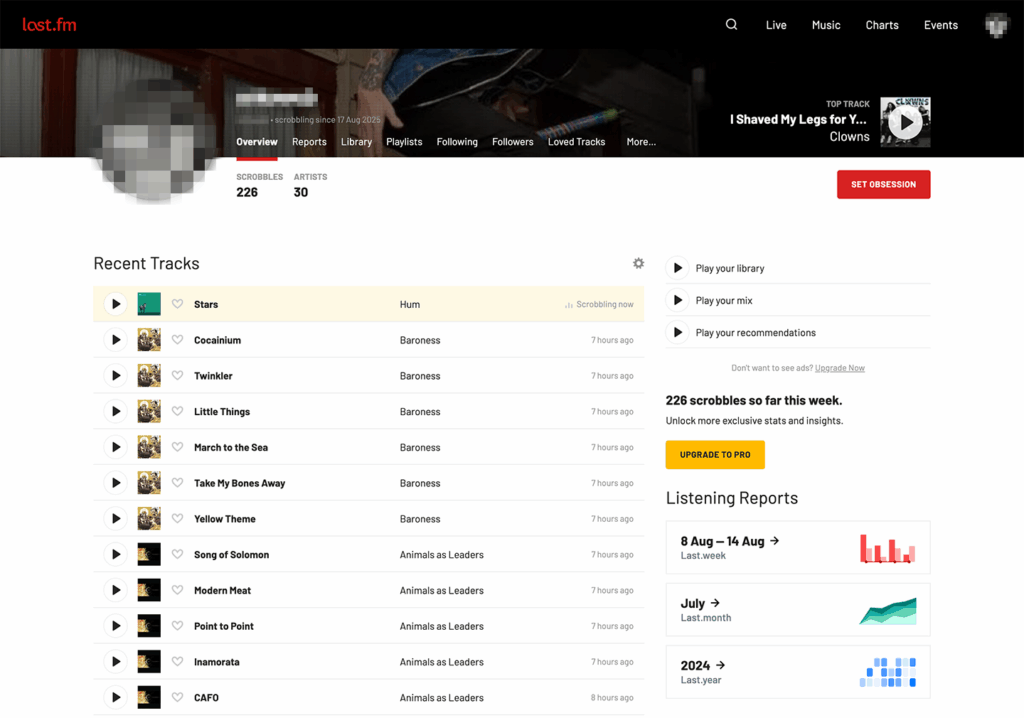Start Play your recommendations
The height and width of the screenshot is (718, 1024).
pos(679,332)
